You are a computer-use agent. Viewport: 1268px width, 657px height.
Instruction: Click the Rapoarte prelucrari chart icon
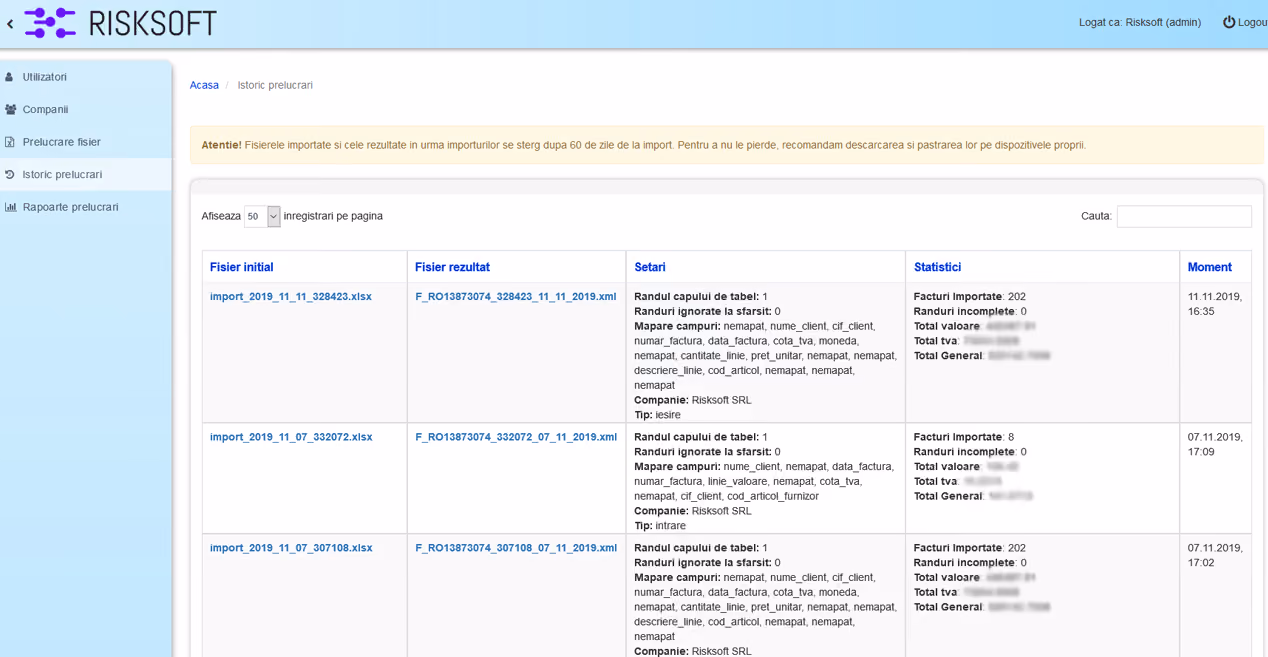pyautogui.click(x=10, y=207)
